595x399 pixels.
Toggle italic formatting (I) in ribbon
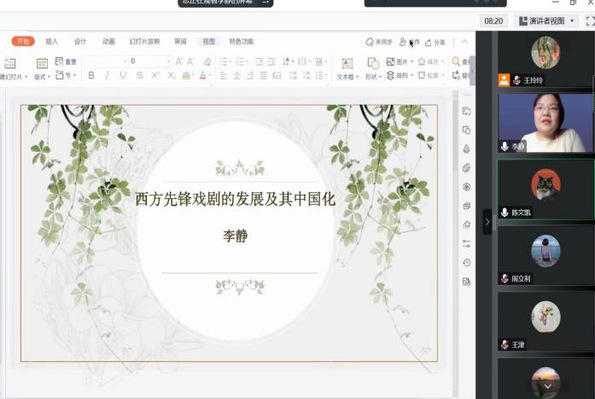[107, 76]
